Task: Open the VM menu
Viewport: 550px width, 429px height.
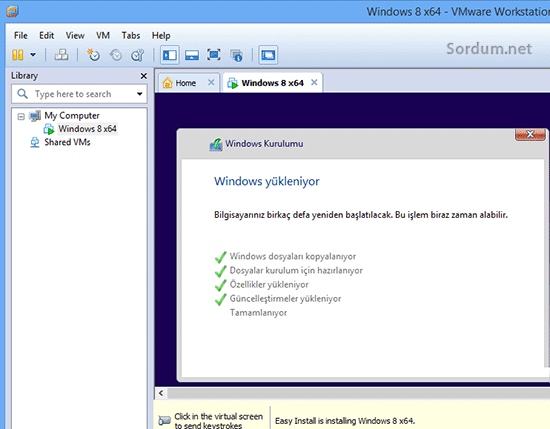Action: pos(103,36)
